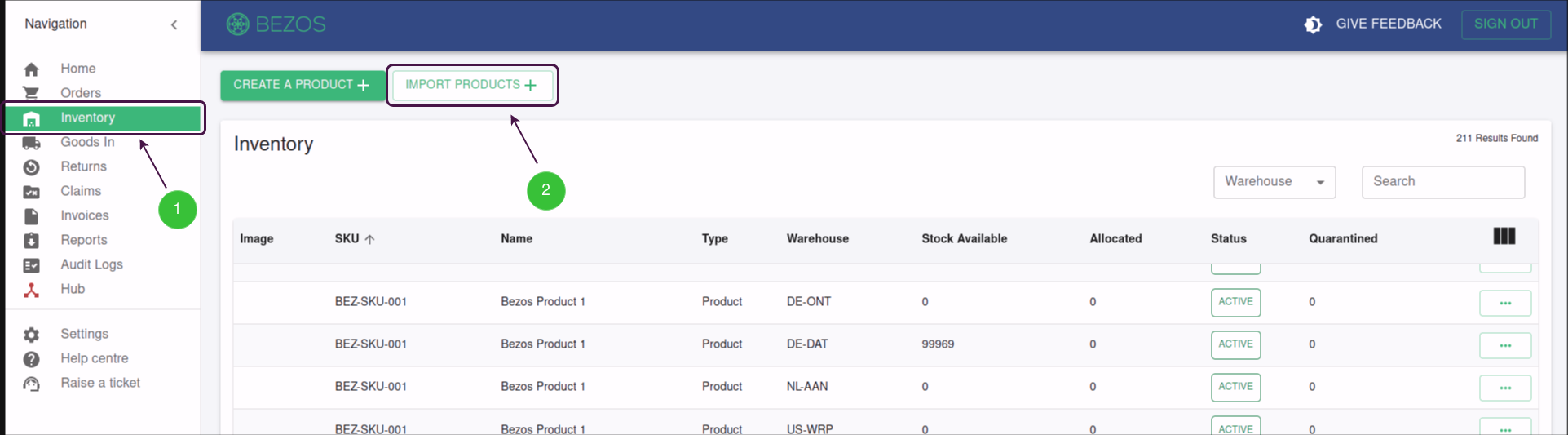Click the Hub network icon
The width and height of the screenshot is (1568, 435).
coord(31,290)
